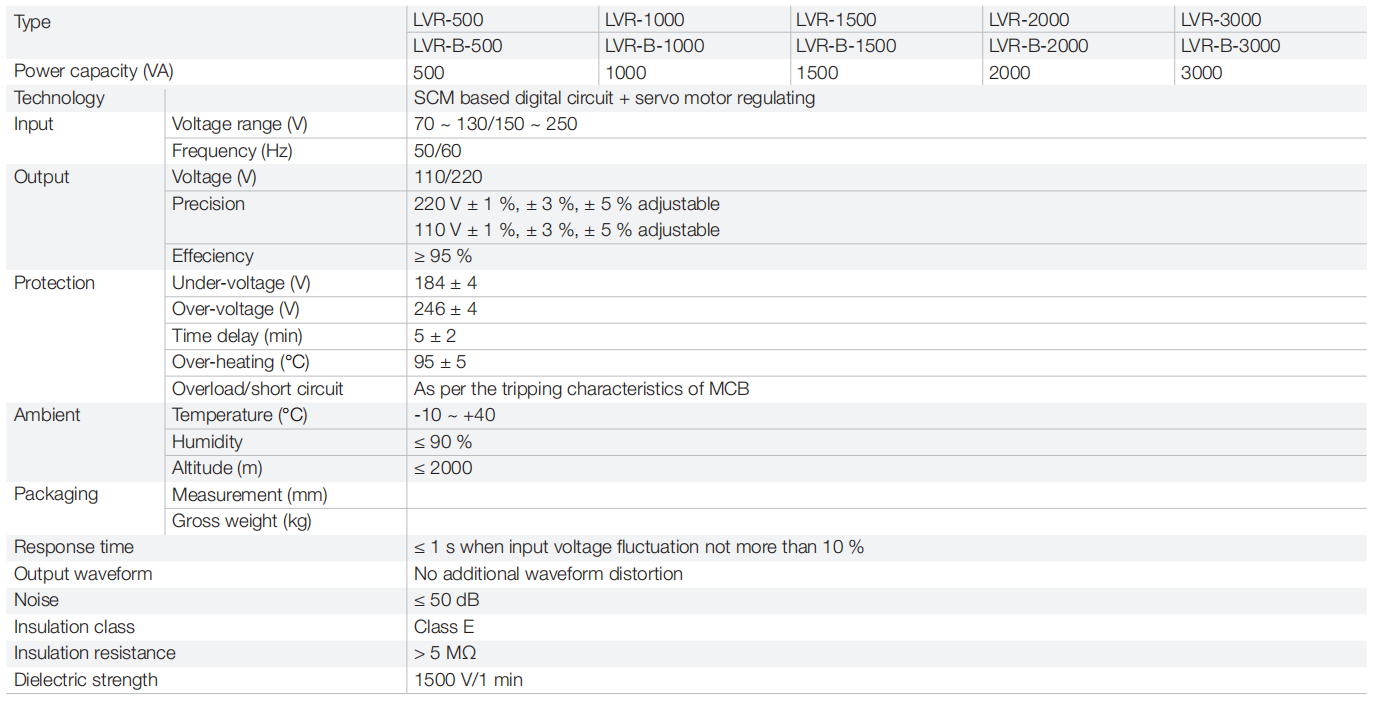Select the Effeciency row label

[213, 256]
